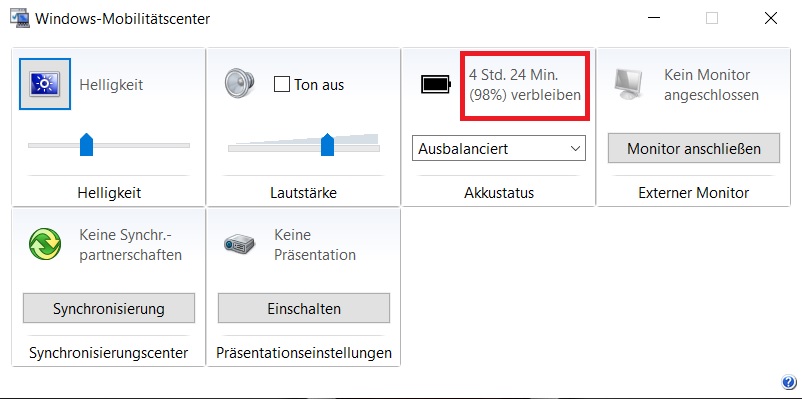Click the projector presentation icon
The width and height of the screenshot is (802, 399).
pyautogui.click(x=239, y=244)
